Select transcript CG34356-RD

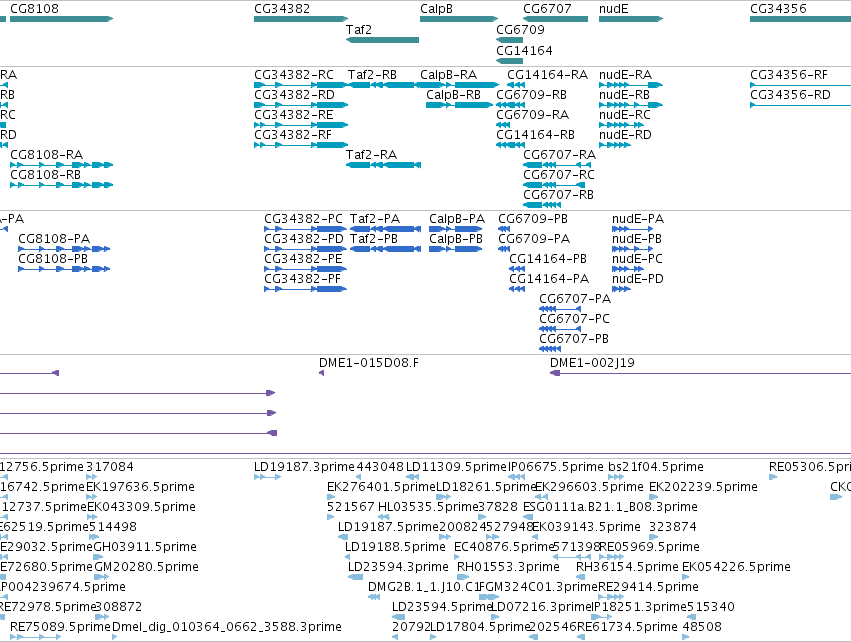[x=790, y=95]
